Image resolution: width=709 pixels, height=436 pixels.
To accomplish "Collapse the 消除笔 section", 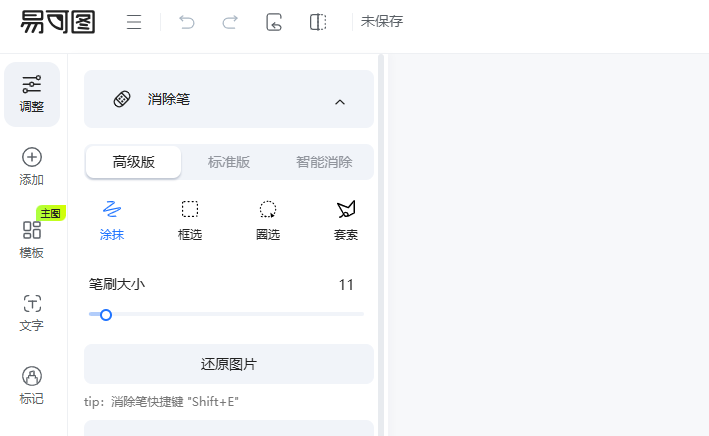I will coord(340,101).
